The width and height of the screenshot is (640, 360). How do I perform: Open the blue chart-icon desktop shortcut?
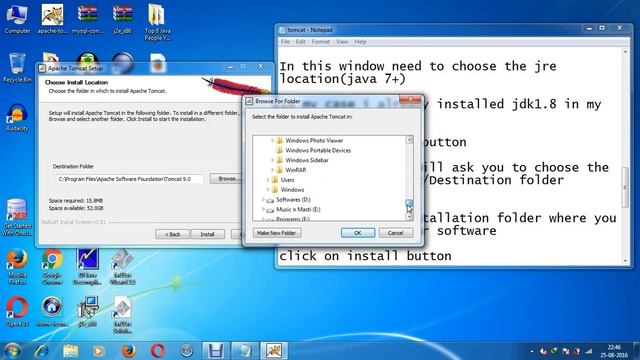coord(87,267)
